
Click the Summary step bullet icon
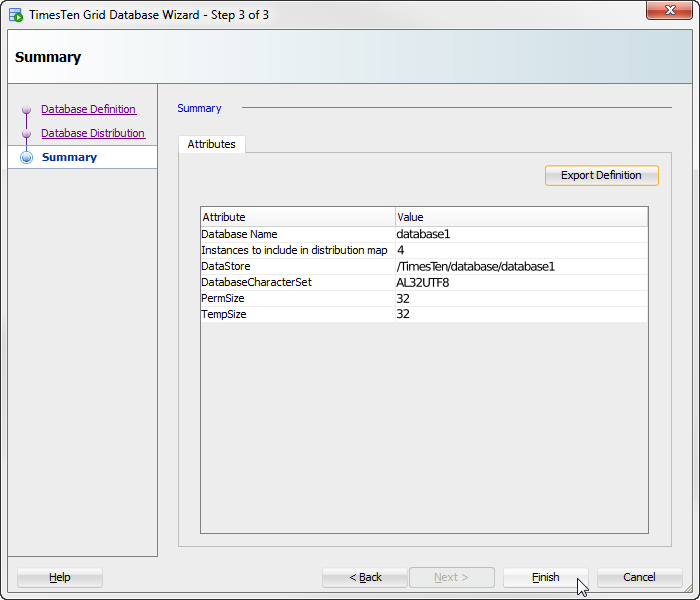coord(27,157)
